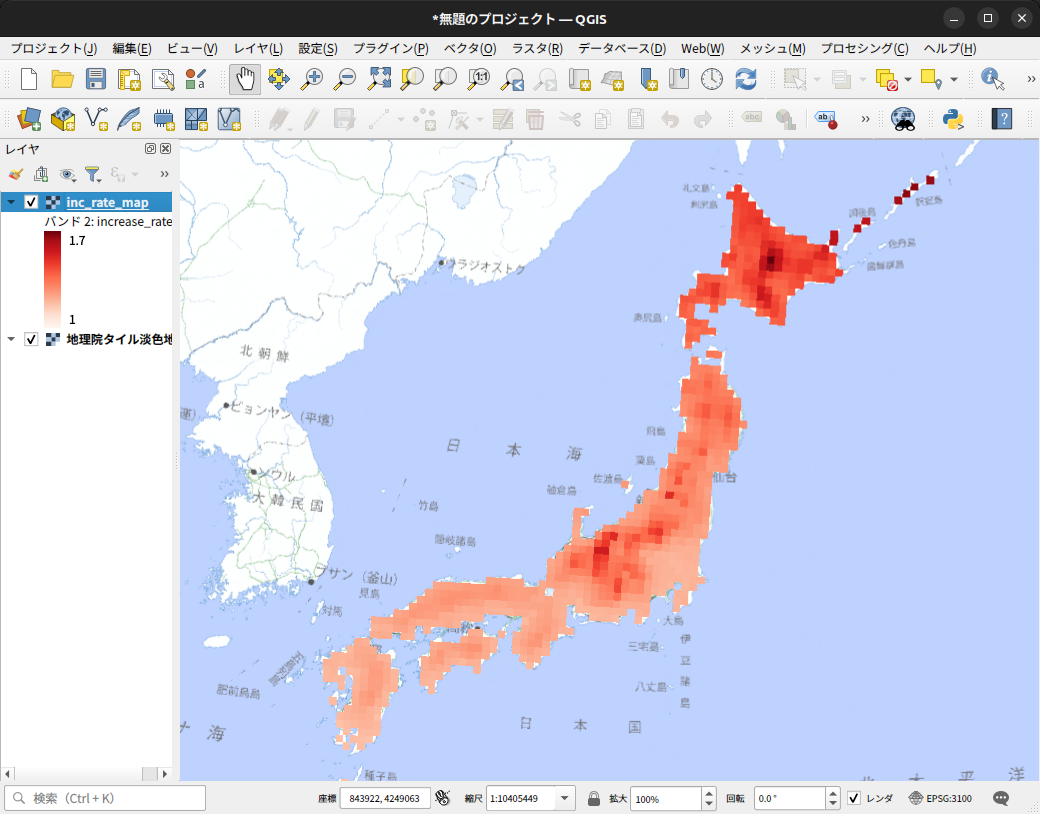
Task: Click the EPSG:3100 CRS button
Action: [x=941, y=798]
